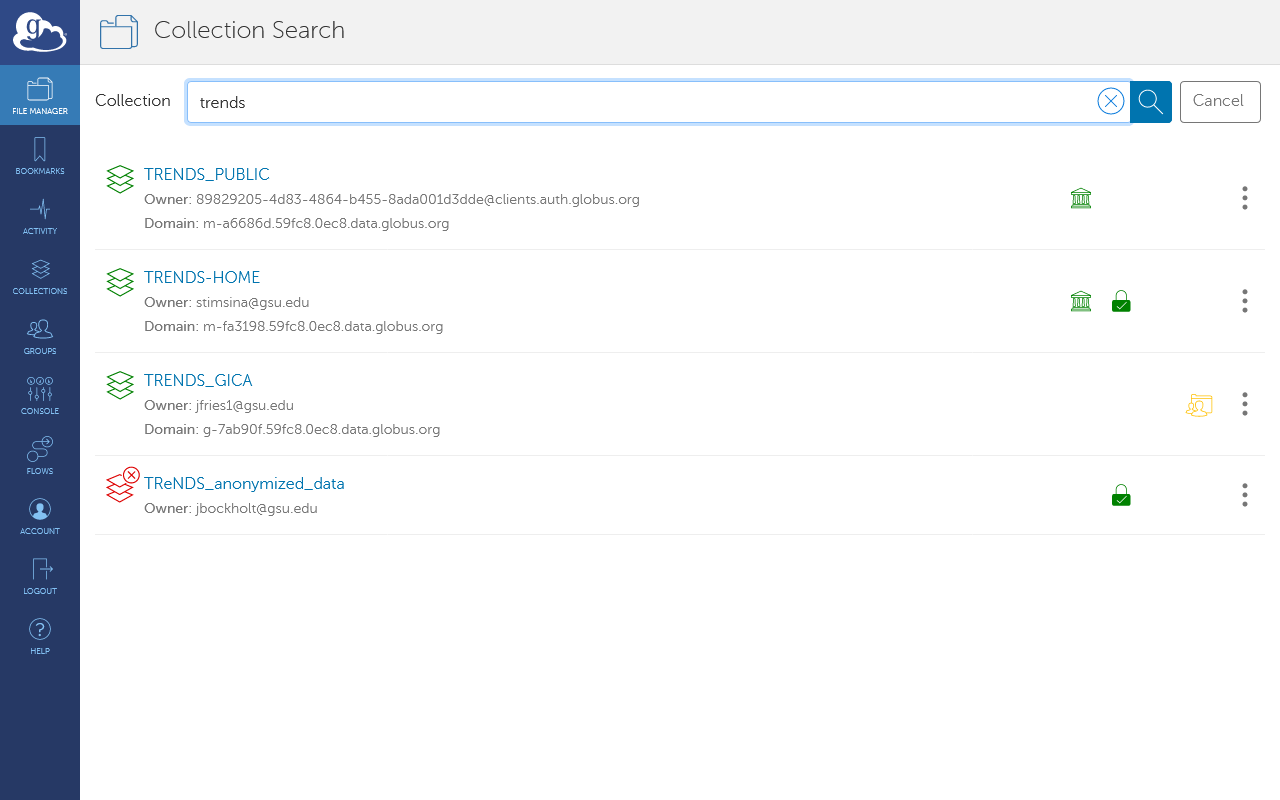The width and height of the screenshot is (1280, 800).
Task: Click the green lock icon on TRENDS-HOME row
Action: tap(1121, 301)
